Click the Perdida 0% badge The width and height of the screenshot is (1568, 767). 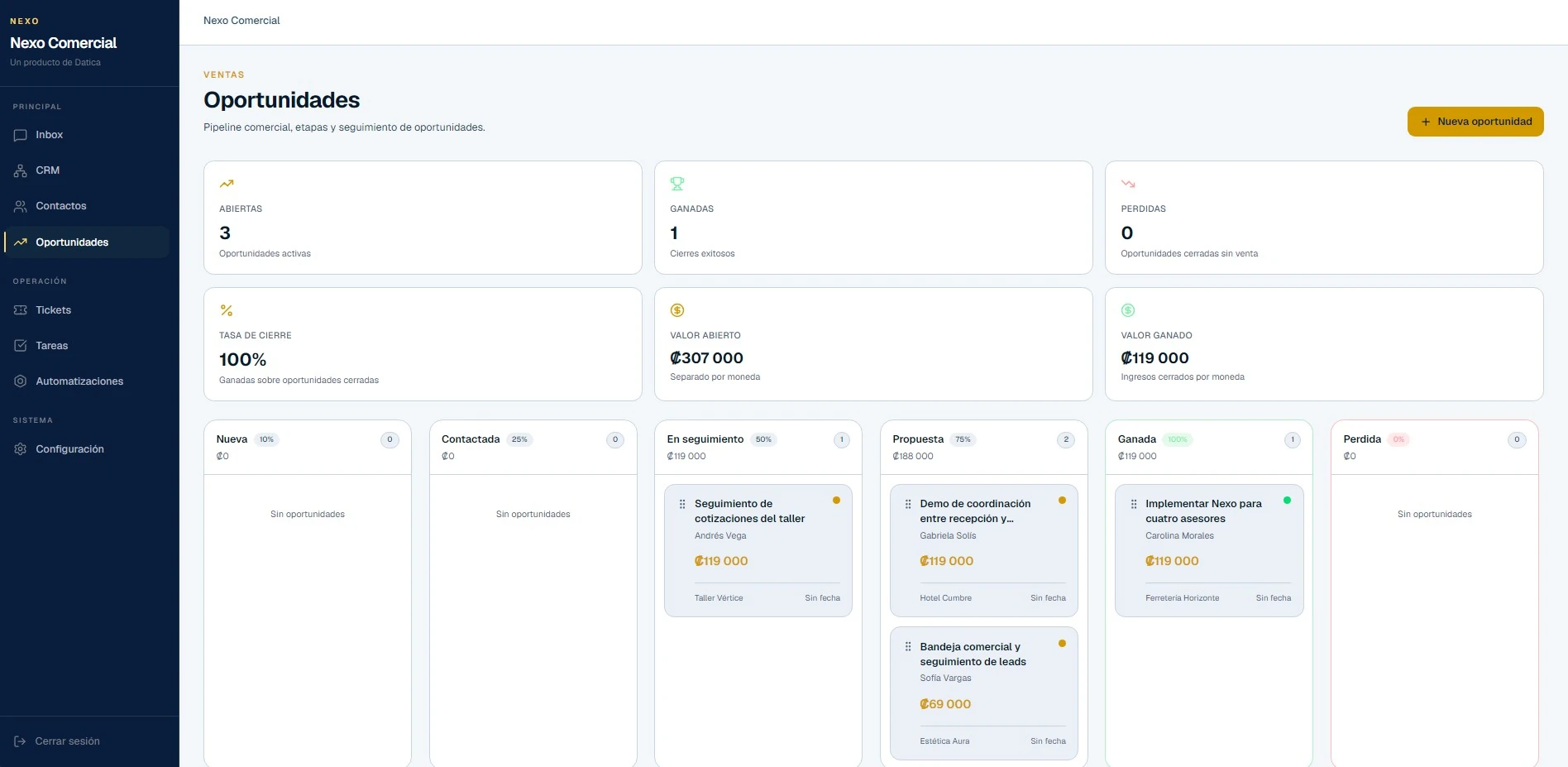[1398, 439]
